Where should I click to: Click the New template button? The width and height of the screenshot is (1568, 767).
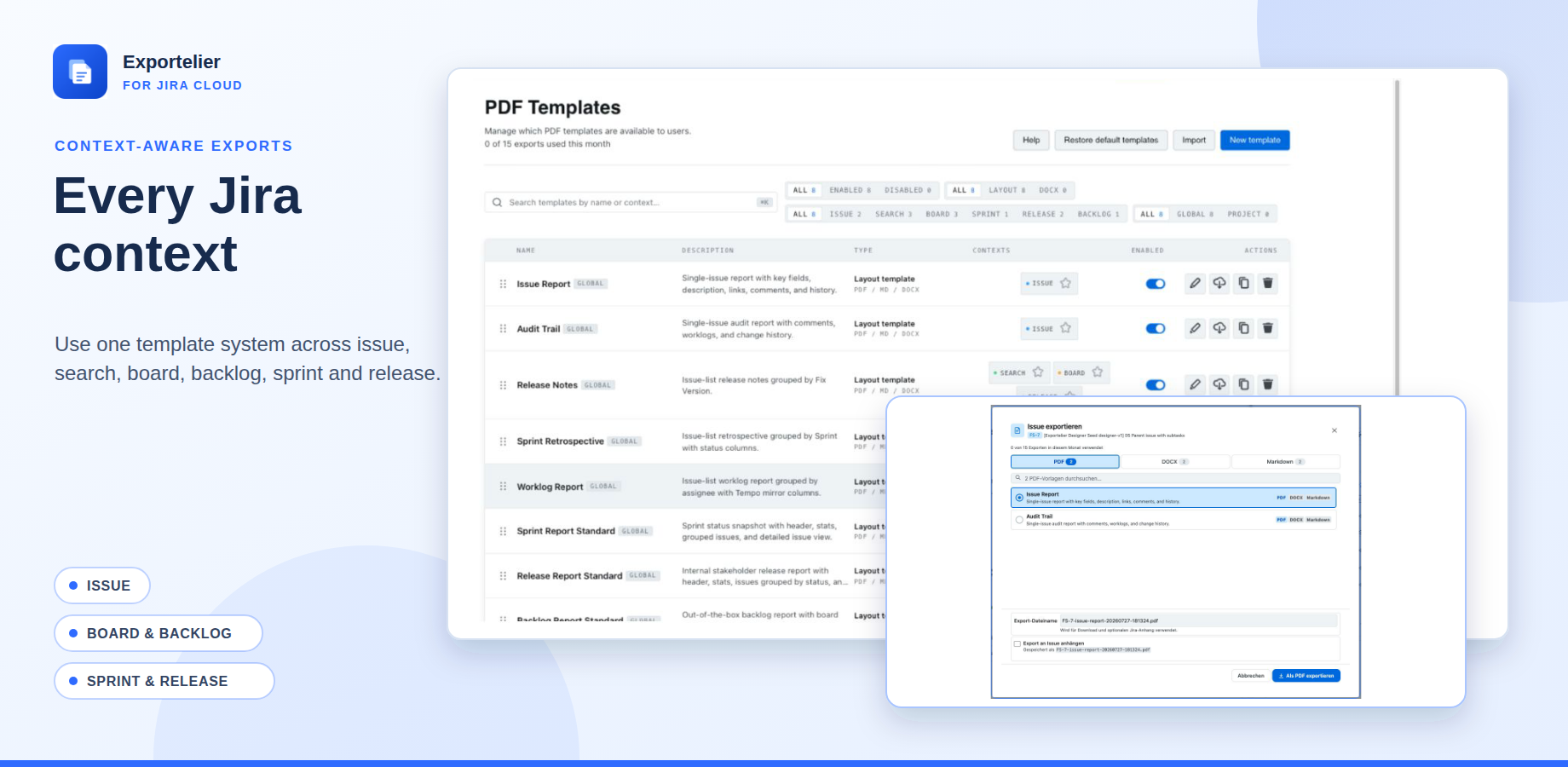click(1254, 140)
